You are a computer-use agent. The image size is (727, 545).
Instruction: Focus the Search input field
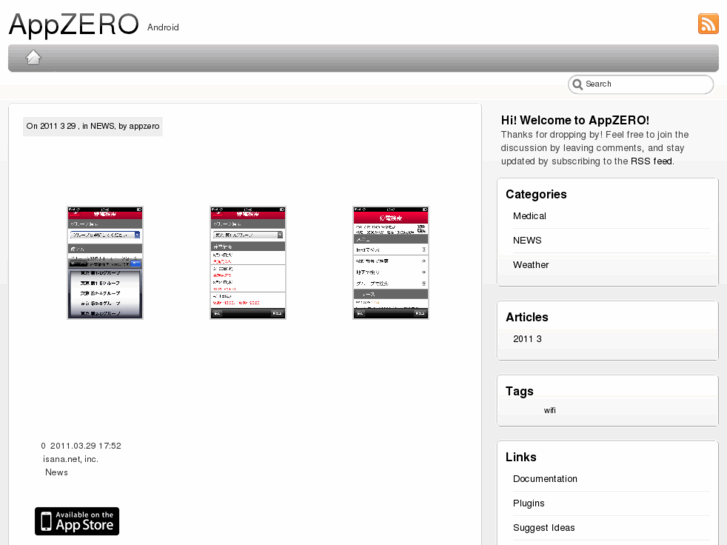point(641,84)
